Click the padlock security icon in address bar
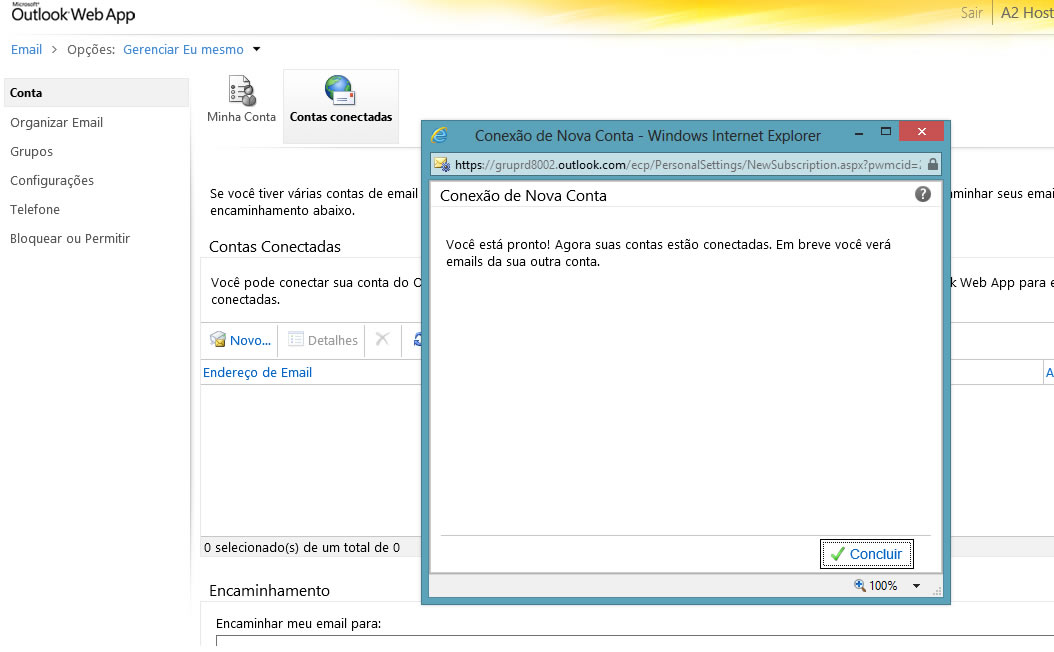The height and width of the screenshot is (652, 1054). click(932, 164)
